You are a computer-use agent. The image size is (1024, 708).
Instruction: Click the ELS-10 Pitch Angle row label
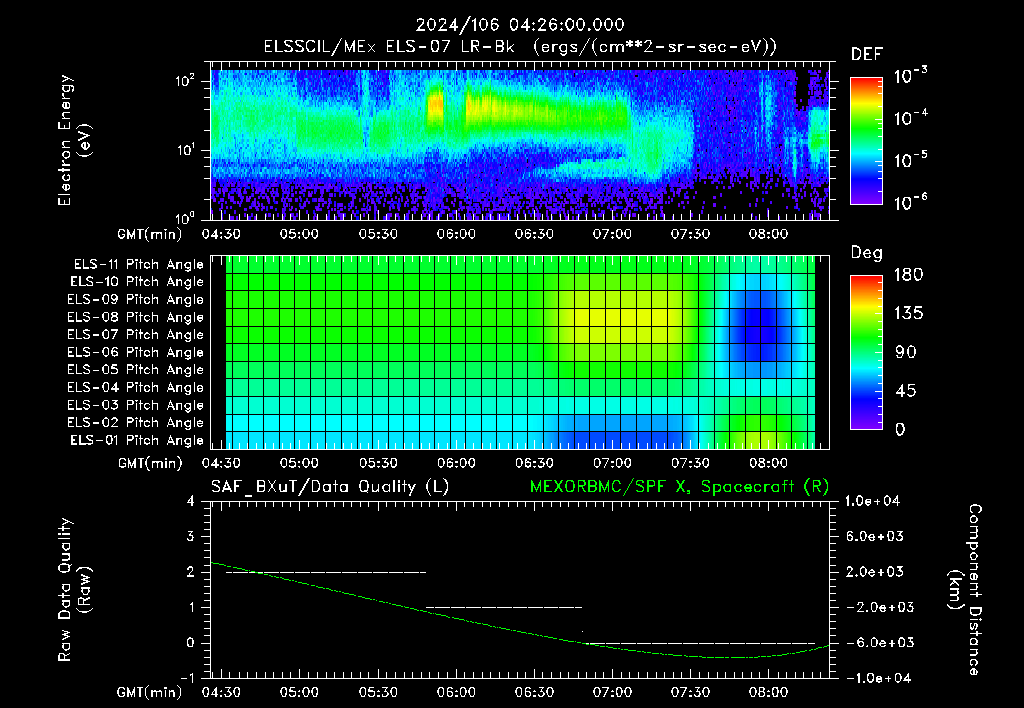coord(137,282)
